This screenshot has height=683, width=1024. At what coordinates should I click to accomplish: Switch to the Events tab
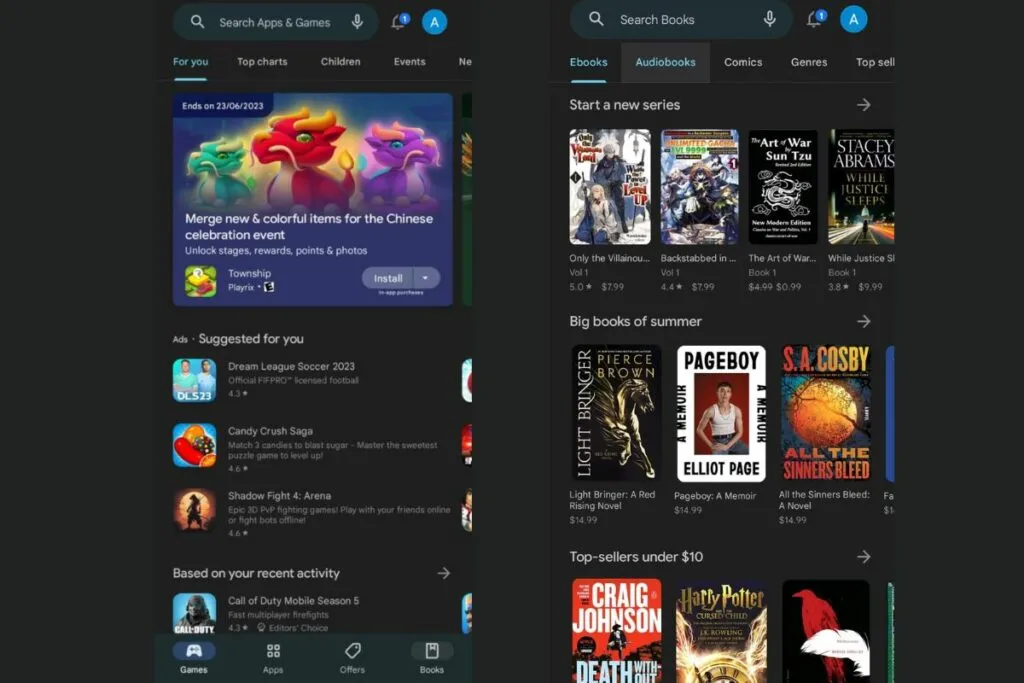(x=409, y=61)
